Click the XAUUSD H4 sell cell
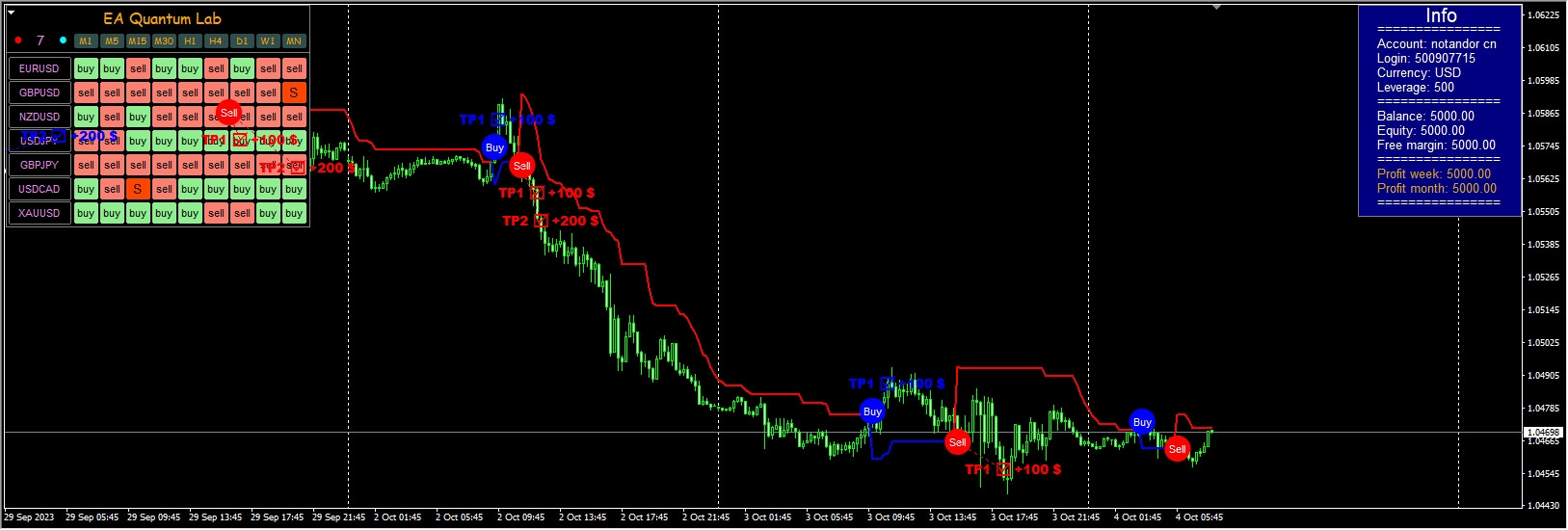 pos(216,213)
